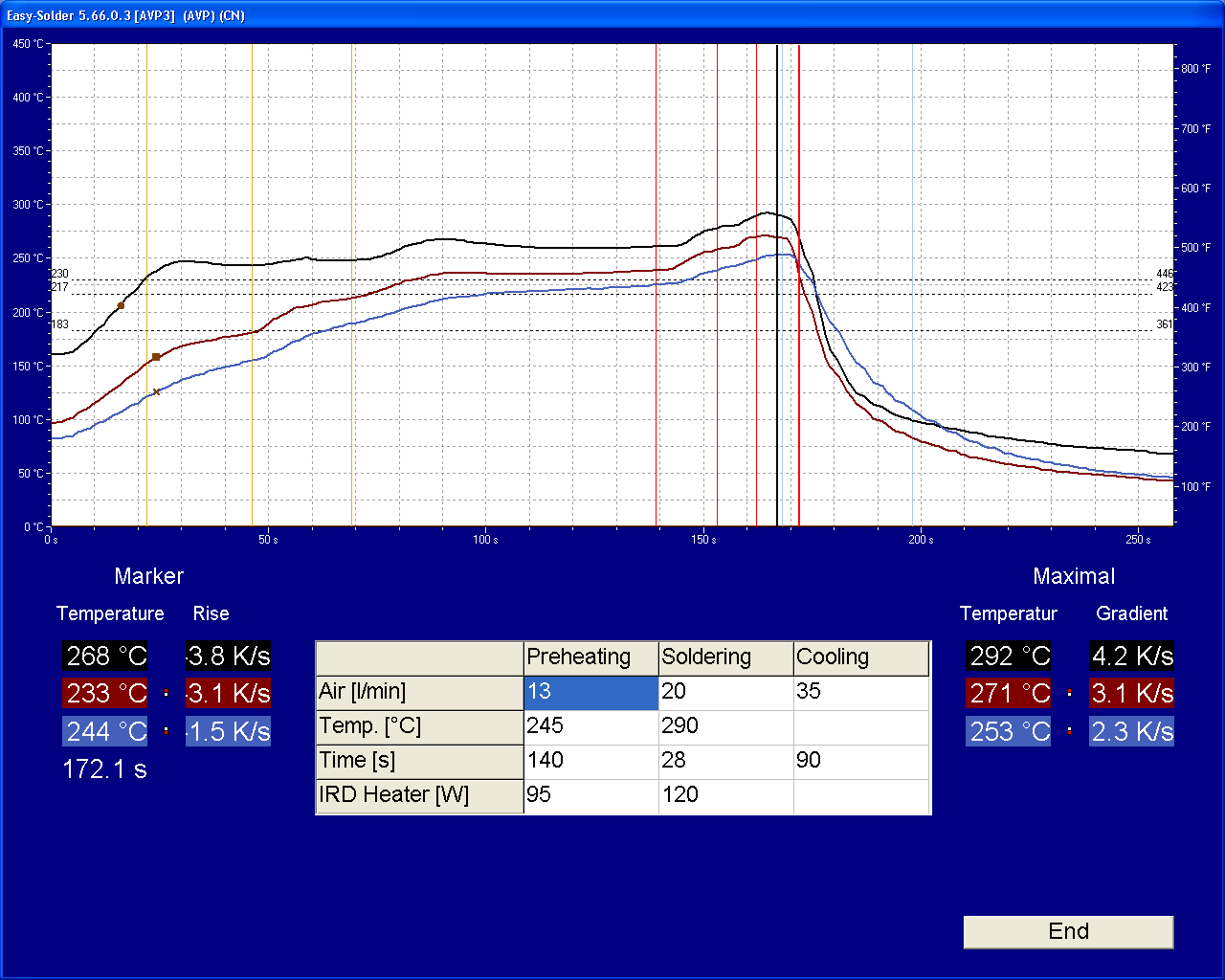Click the marker time 172.1 s
Screen dimensions: 1225x980
coord(105,769)
